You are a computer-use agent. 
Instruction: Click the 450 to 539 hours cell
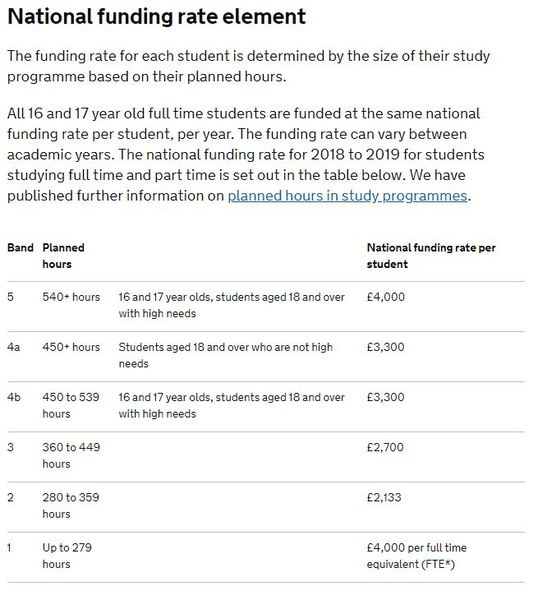coord(71,405)
